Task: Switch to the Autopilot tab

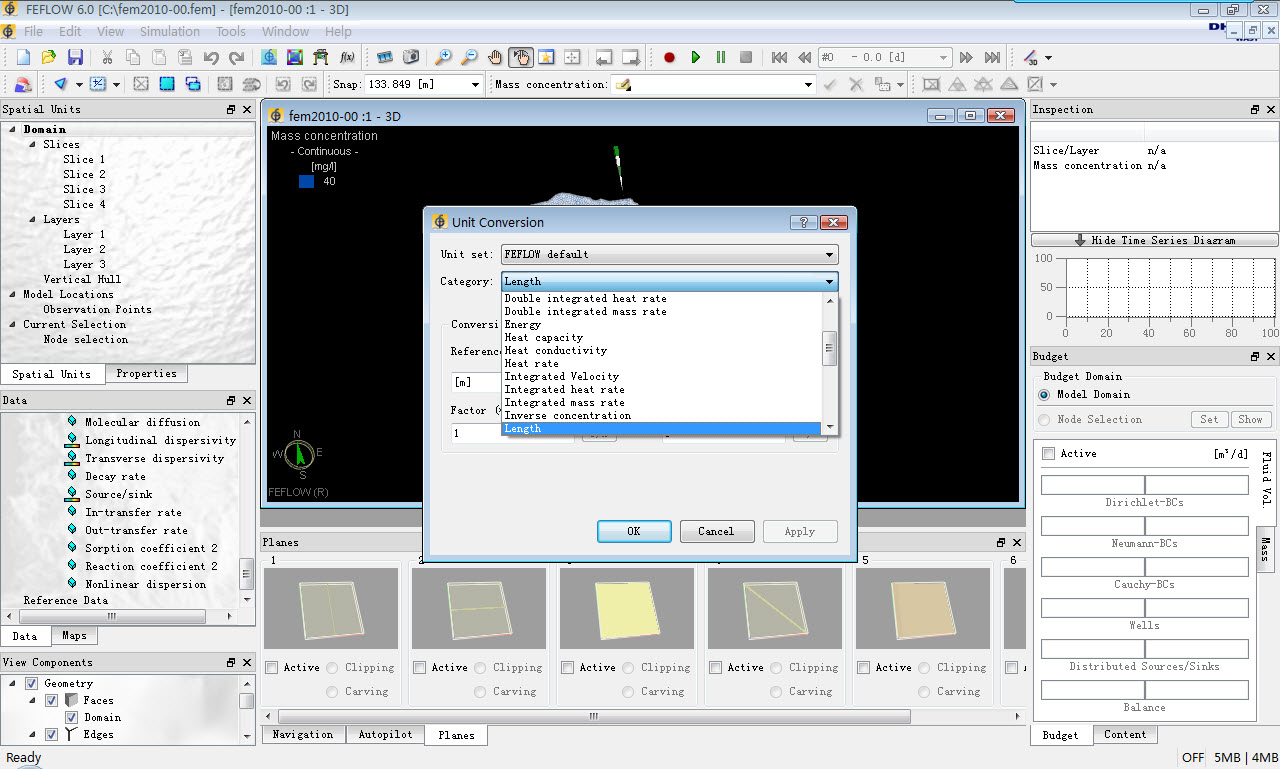Action: tap(385, 734)
